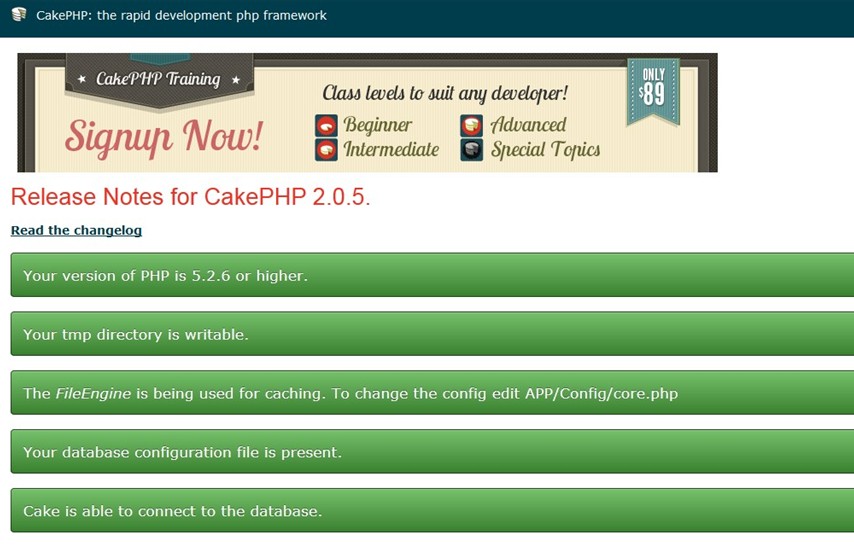Click the PHP version 5.2.6 or higher notice
Image resolution: width=854 pixels, height=545 pixels.
pyautogui.click(x=432, y=275)
